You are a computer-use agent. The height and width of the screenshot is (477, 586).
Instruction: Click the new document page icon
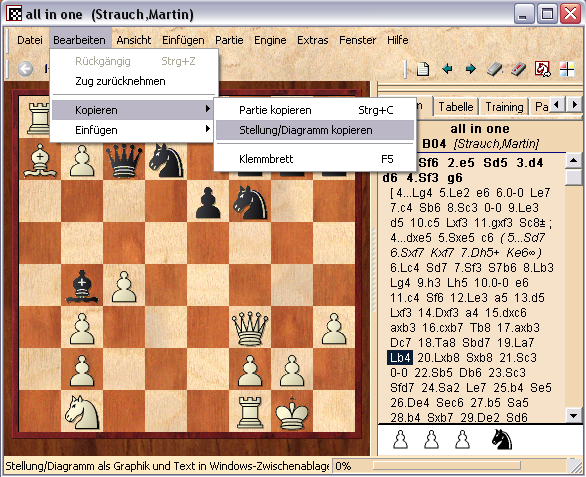tap(423, 69)
